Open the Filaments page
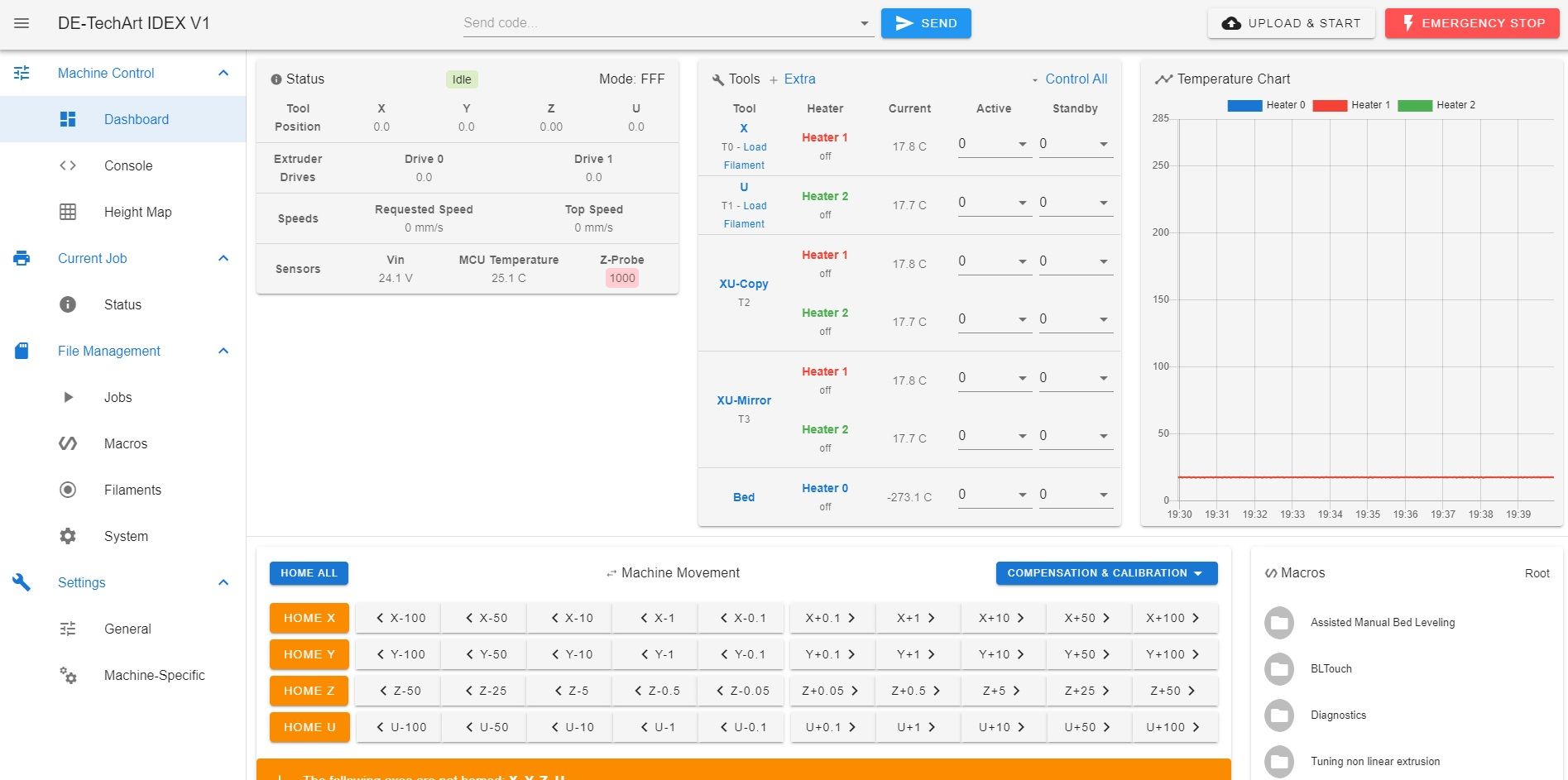Viewport: 1568px width, 780px height. [x=122, y=490]
